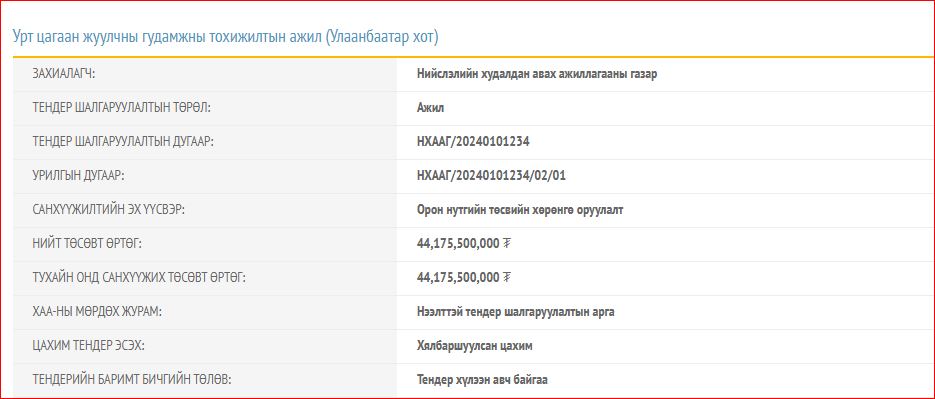The width and height of the screenshot is (935, 399).
Task: Click the tender title "Урт цагаан жуулчны гудамжны тохижилтын ажил"
Action: (168, 37)
